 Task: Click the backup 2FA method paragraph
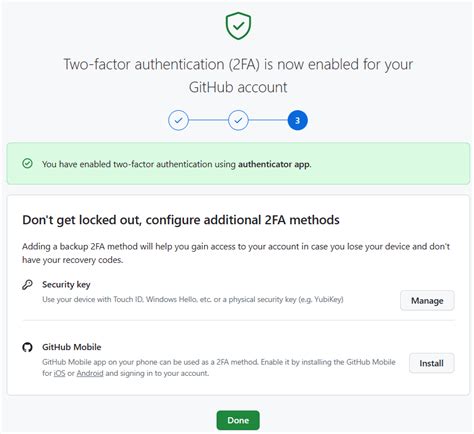236,253
